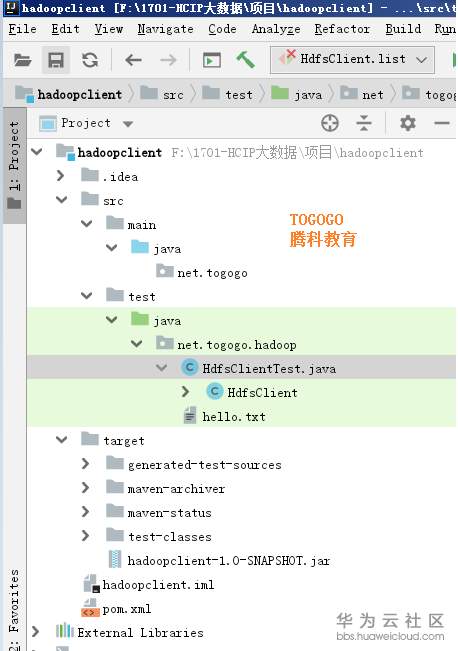Collapse java folder under main
The height and width of the screenshot is (651, 458).
[x=111, y=248]
